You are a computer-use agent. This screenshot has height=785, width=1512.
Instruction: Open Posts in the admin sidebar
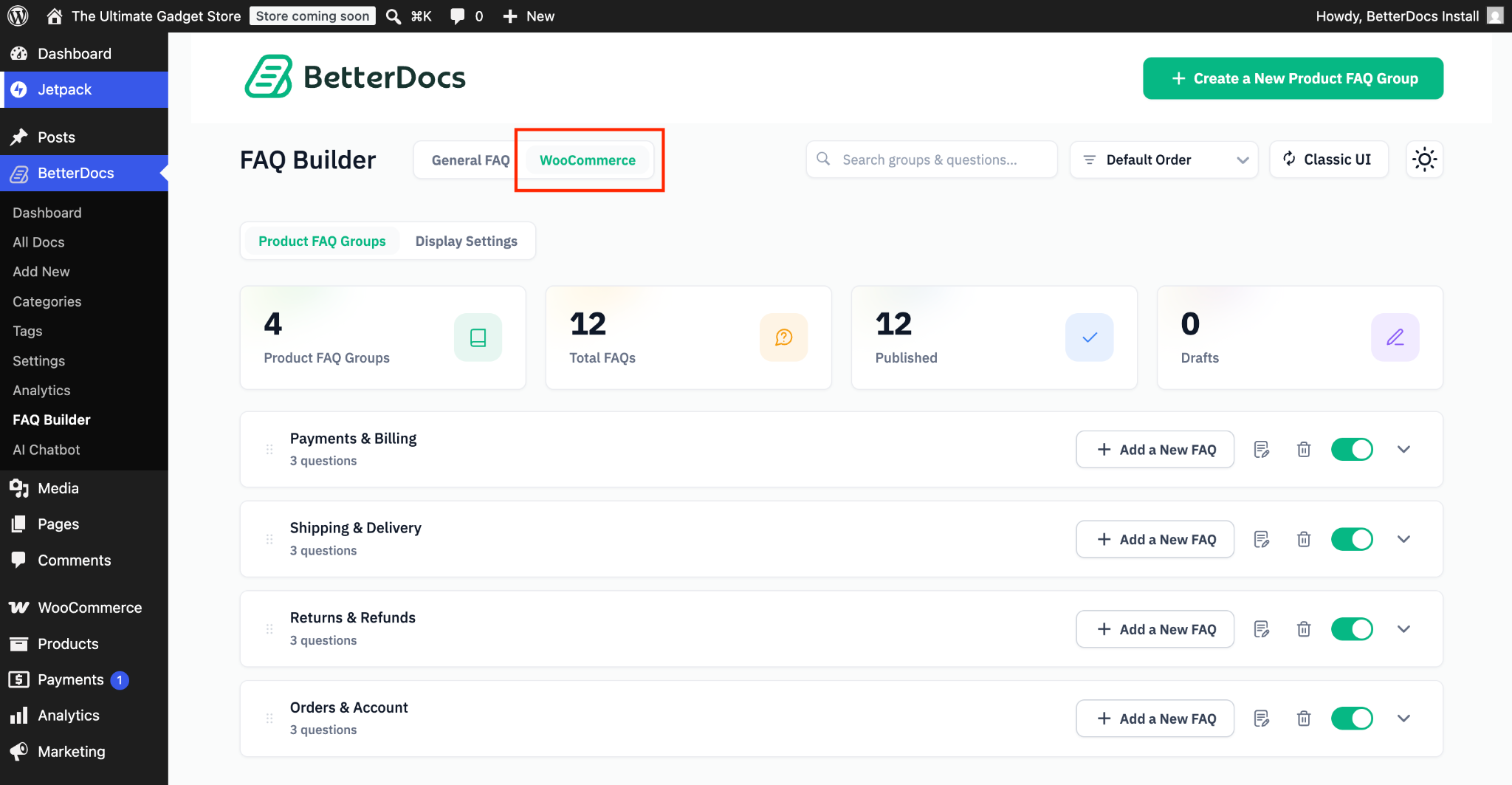[x=84, y=137]
